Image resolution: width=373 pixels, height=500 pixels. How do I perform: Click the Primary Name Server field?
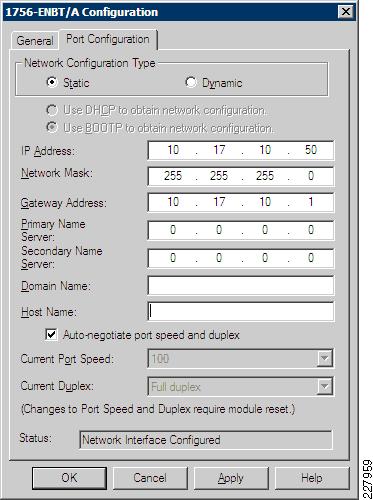(240, 230)
